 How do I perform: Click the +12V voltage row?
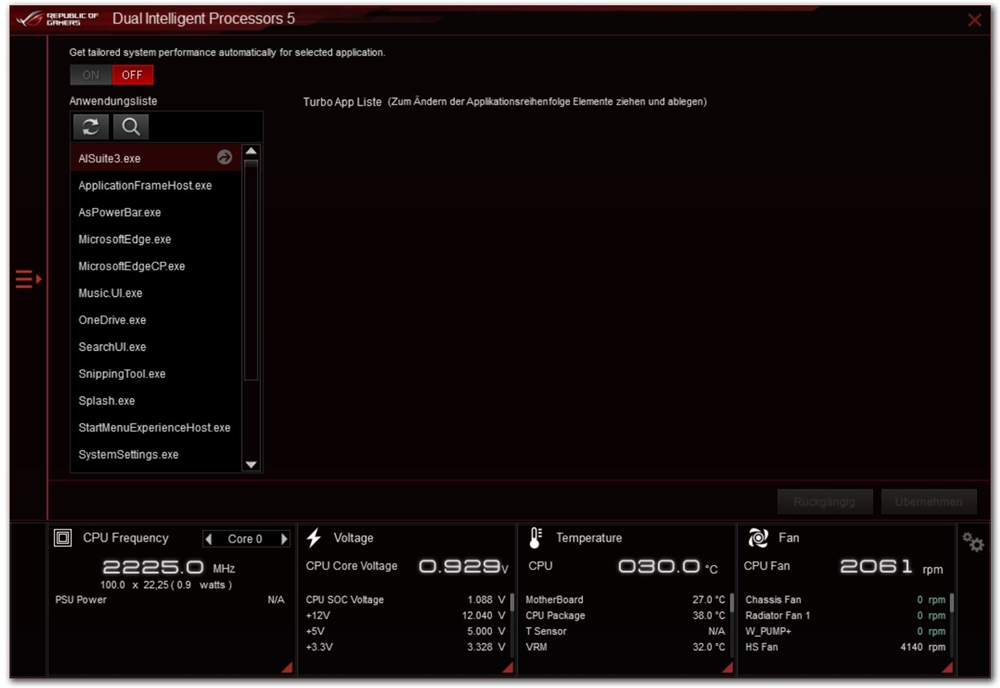click(406, 615)
